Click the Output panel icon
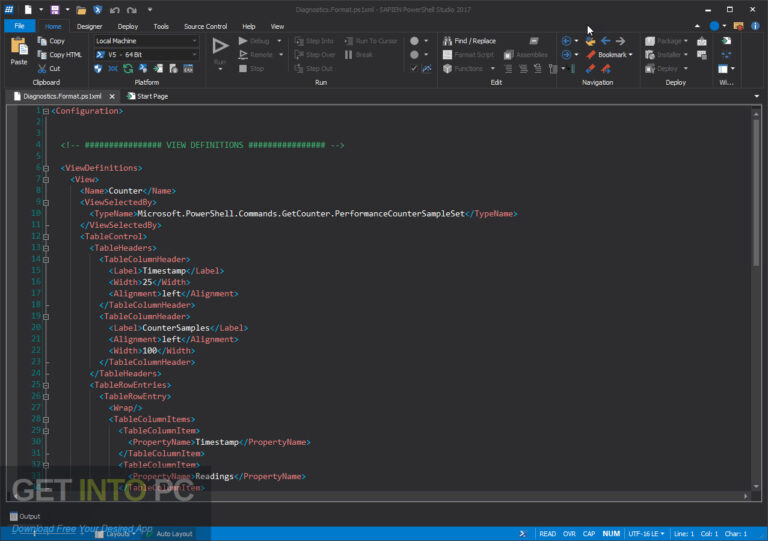The width and height of the screenshot is (768, 541). pyautogui.click(x=14, y=516)
